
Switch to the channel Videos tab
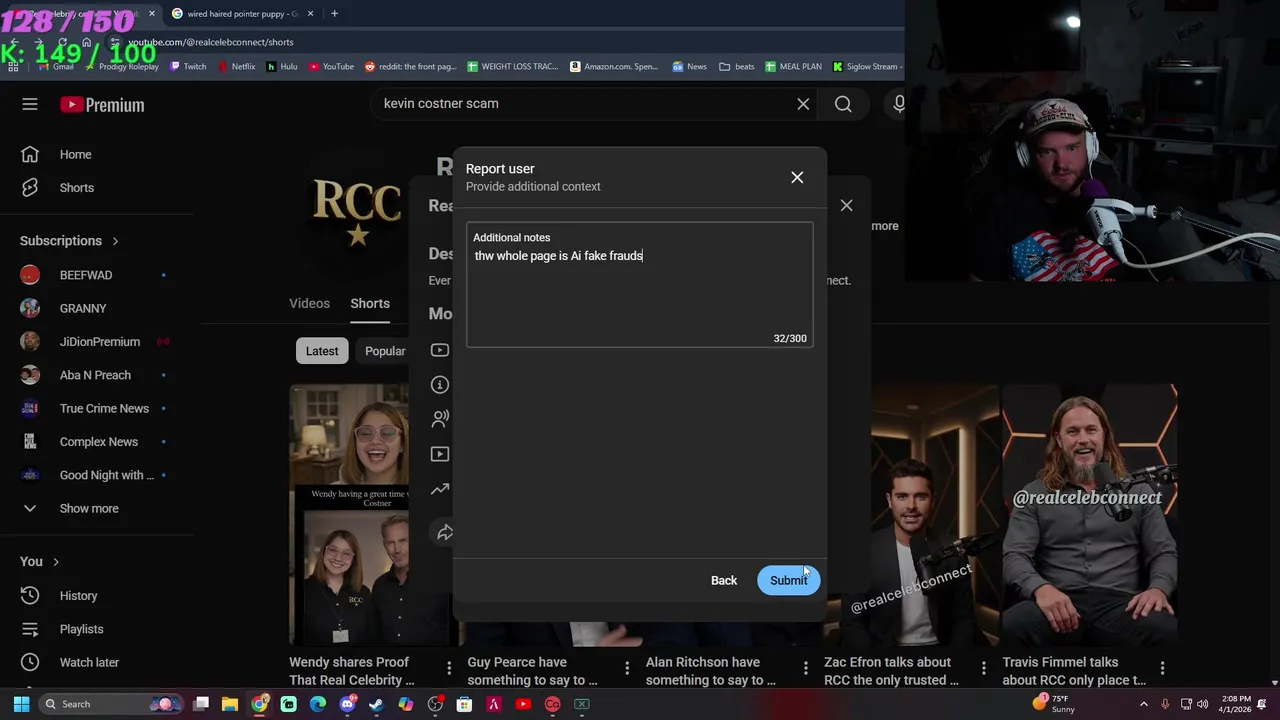(309, 303)
